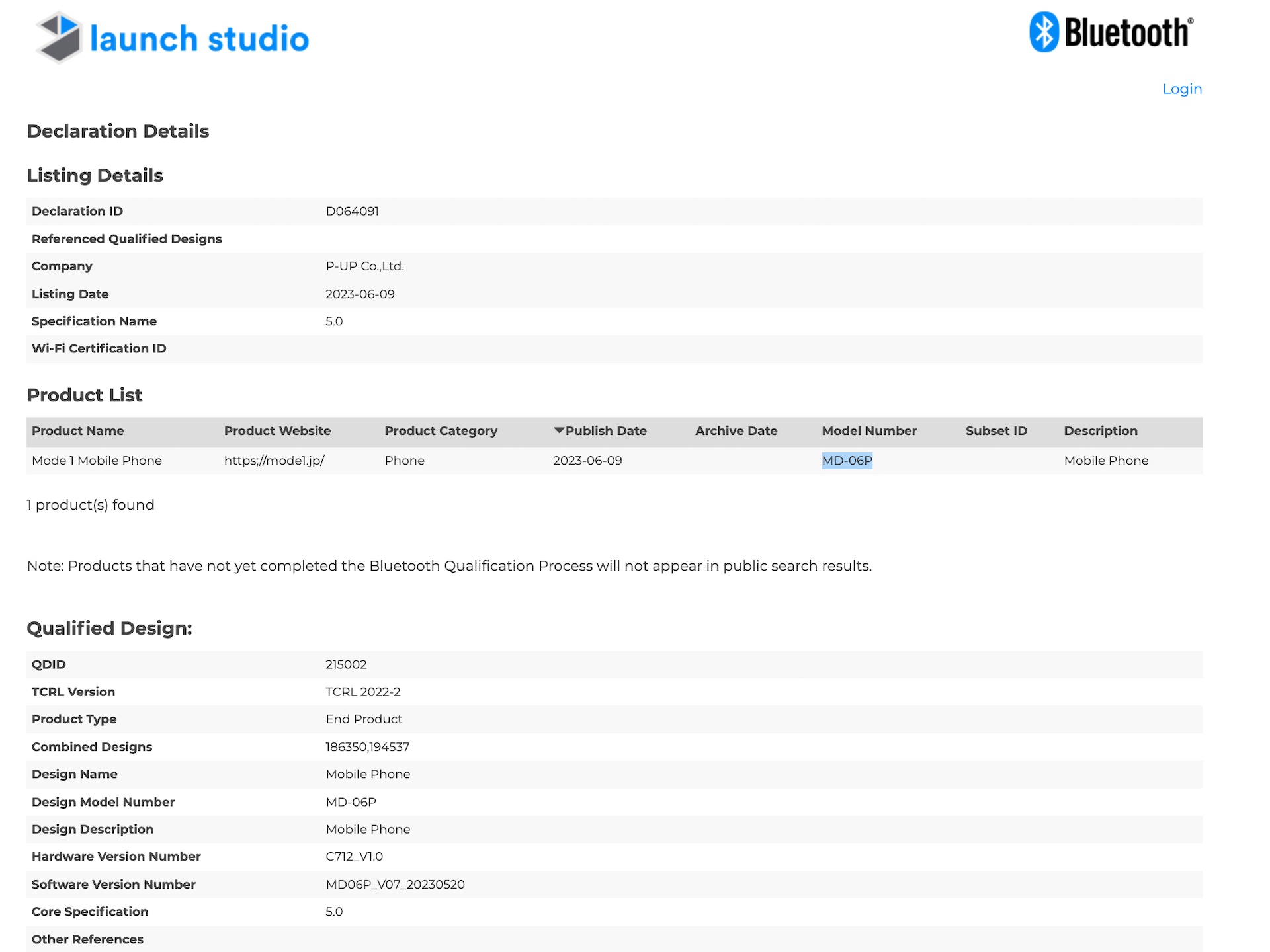Sort by Product Name column header
Viewport: 1270px width, 952px height.
coord(78,431)
